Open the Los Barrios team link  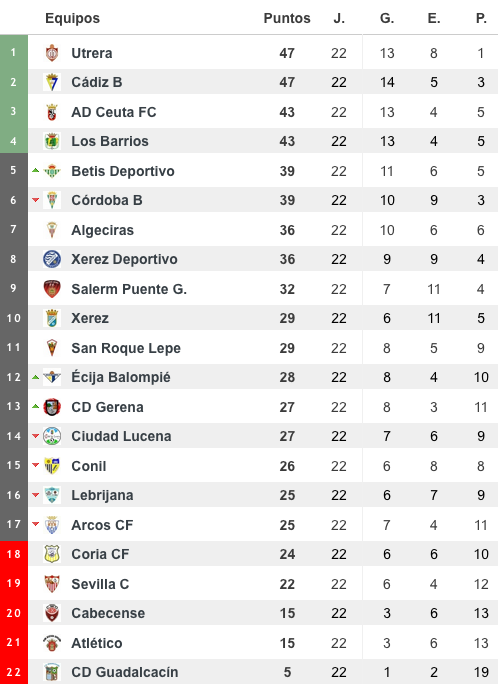point(110,141)
